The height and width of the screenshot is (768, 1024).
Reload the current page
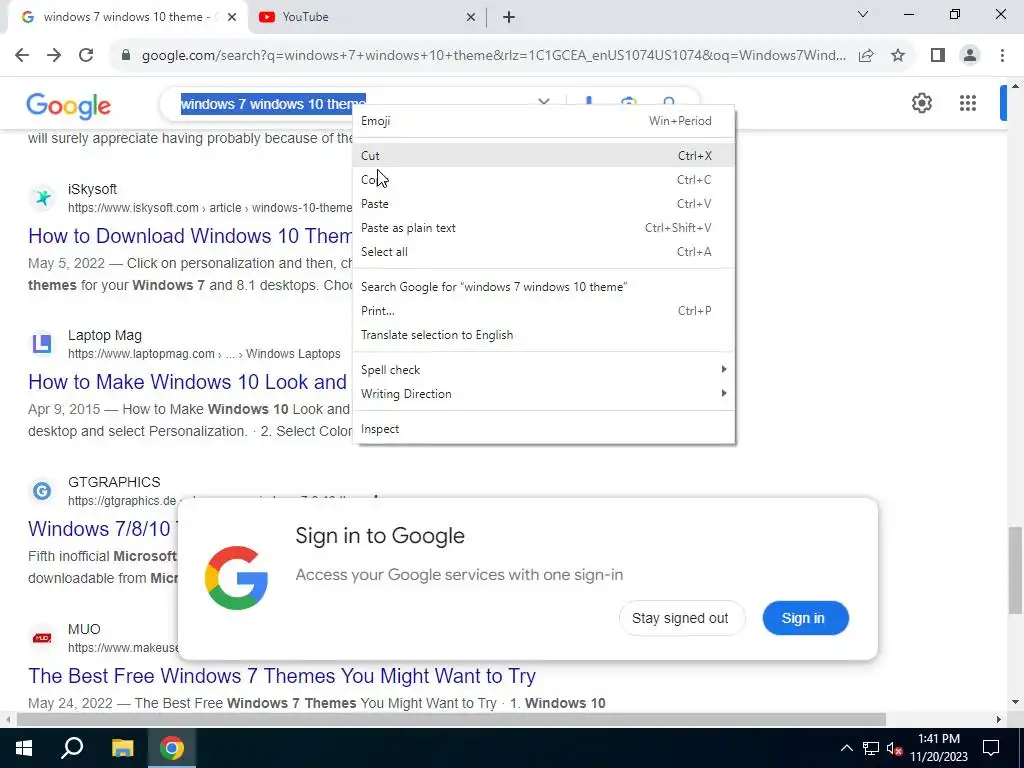[x=86, y=55]
